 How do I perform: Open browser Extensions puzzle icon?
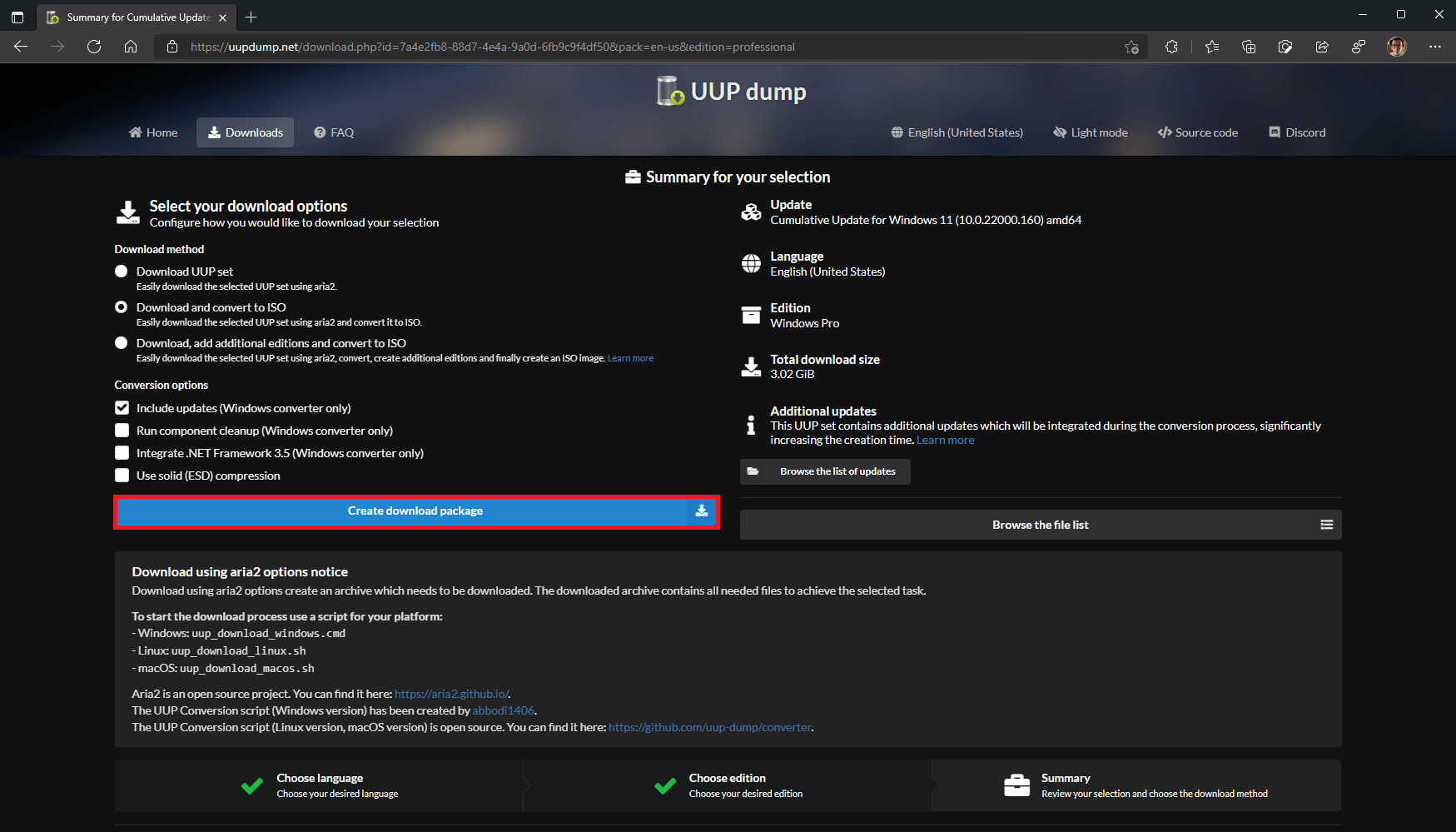[x=1171, y=47]
